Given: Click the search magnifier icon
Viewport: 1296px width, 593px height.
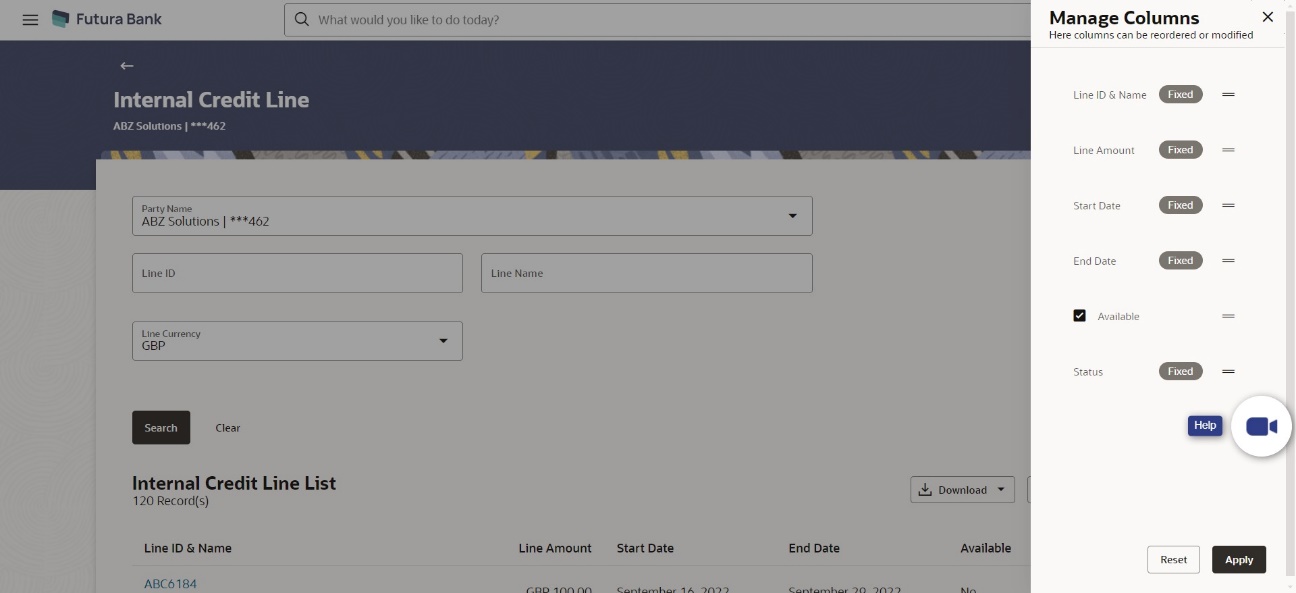Looking at the screenshot, I should coord(301,19).
